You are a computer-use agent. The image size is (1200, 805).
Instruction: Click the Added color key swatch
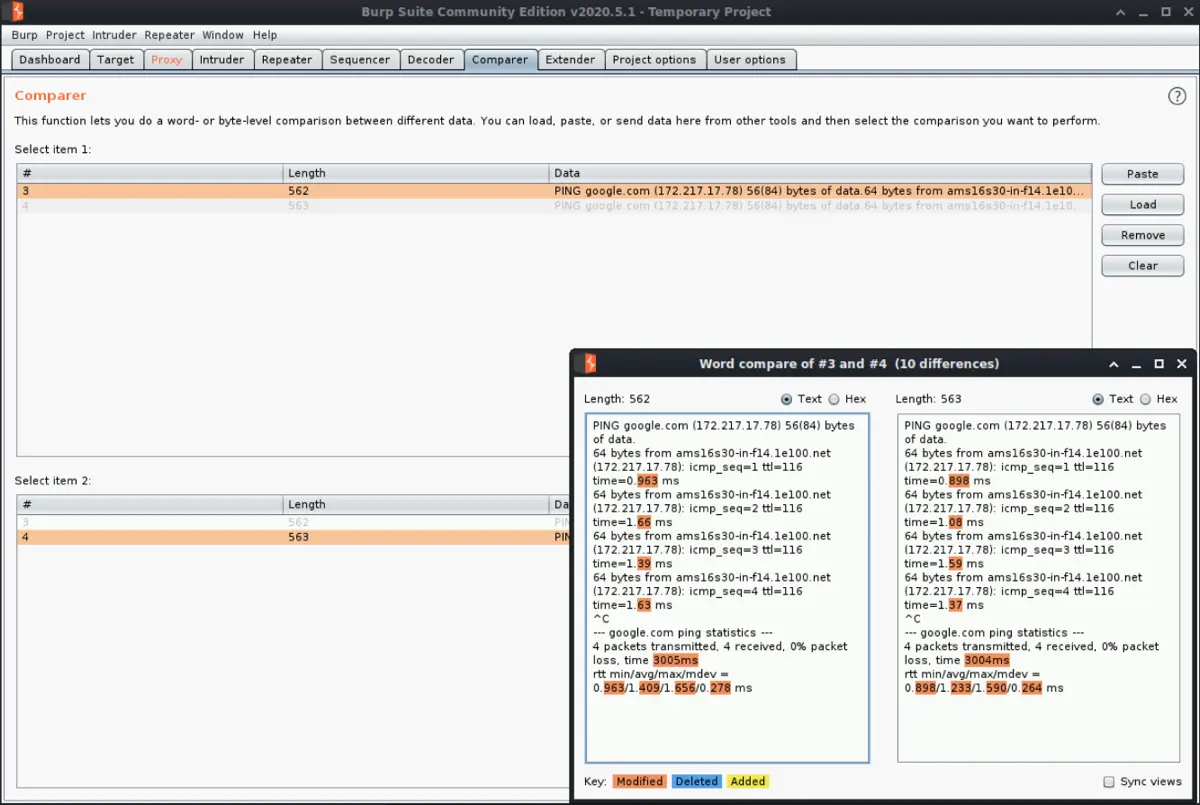pos(748,782)
